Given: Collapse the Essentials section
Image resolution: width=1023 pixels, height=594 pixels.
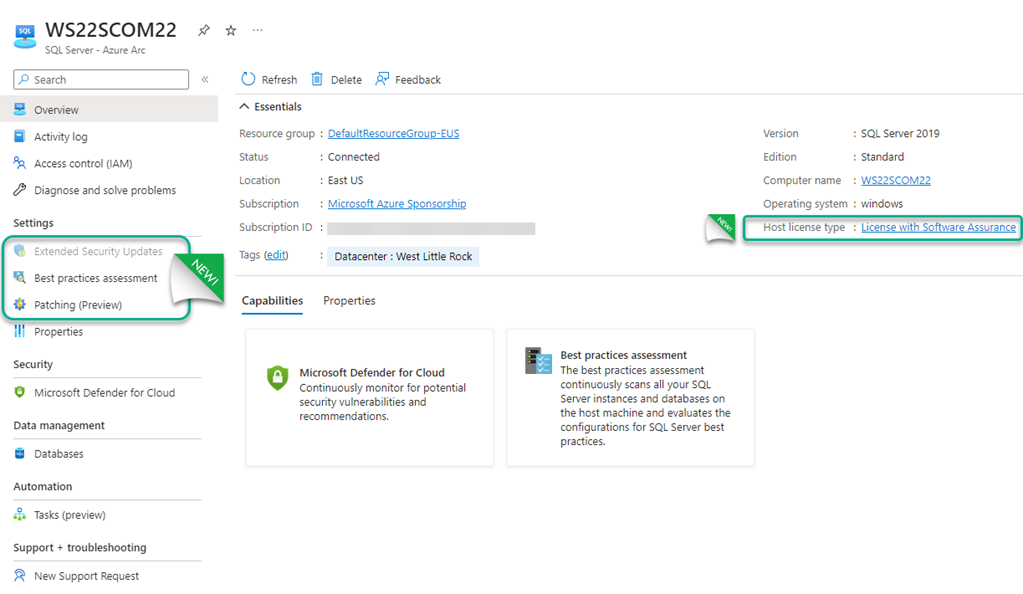Looking at the screenshot, I should (246, 107).
